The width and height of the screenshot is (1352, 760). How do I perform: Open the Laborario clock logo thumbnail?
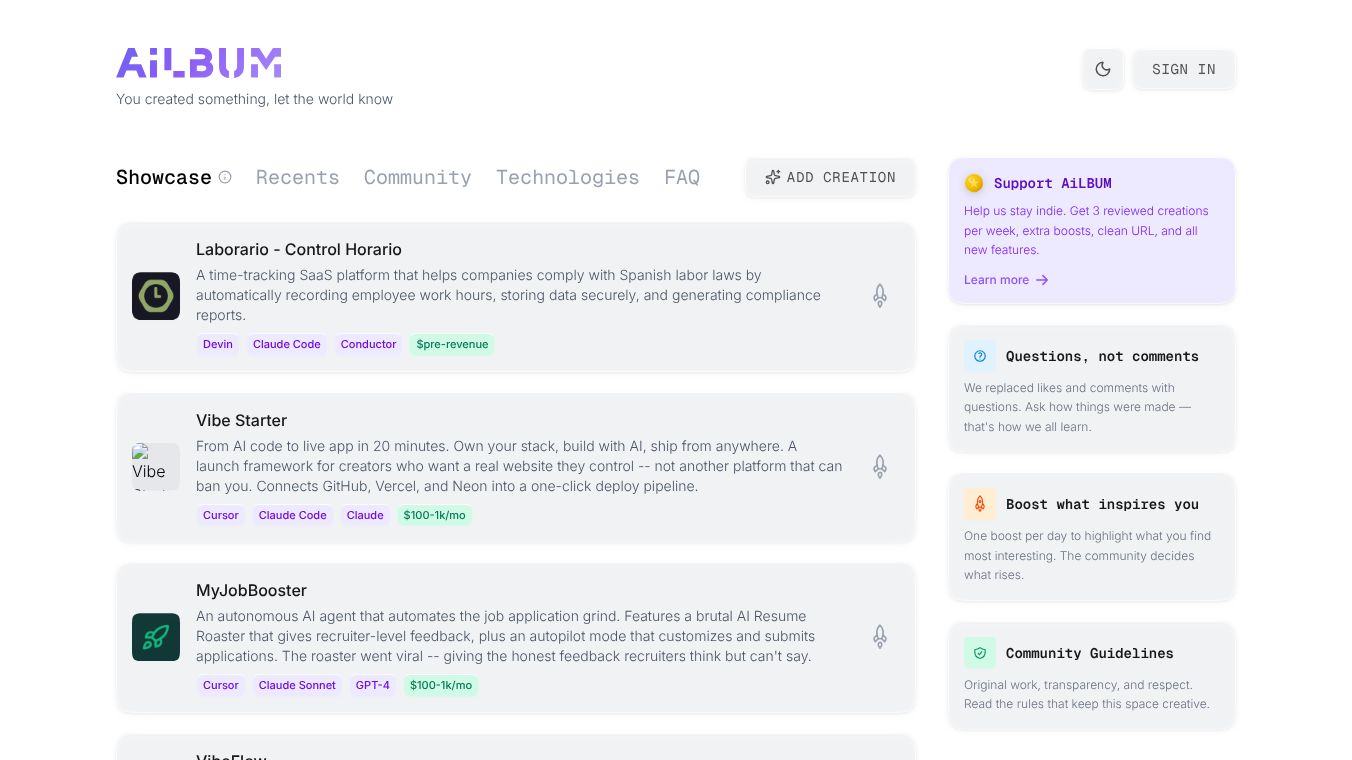coord(156,296)
